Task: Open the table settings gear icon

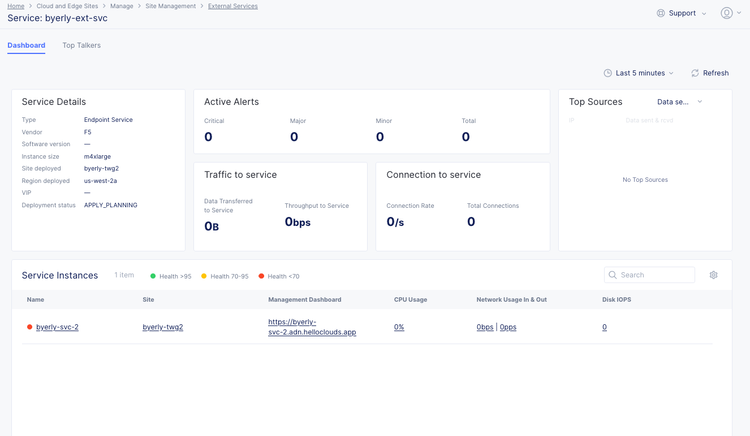Action: pyautogui.click(x=713, y=275)
